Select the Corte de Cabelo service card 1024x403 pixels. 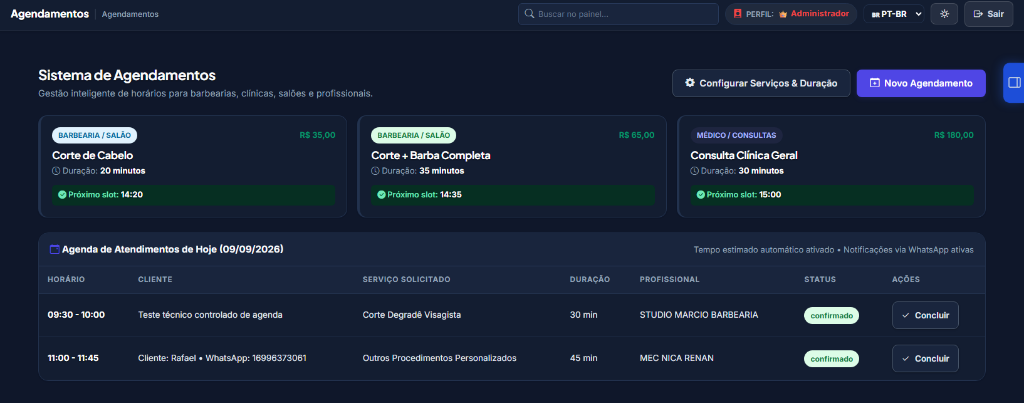pos(193,167)
